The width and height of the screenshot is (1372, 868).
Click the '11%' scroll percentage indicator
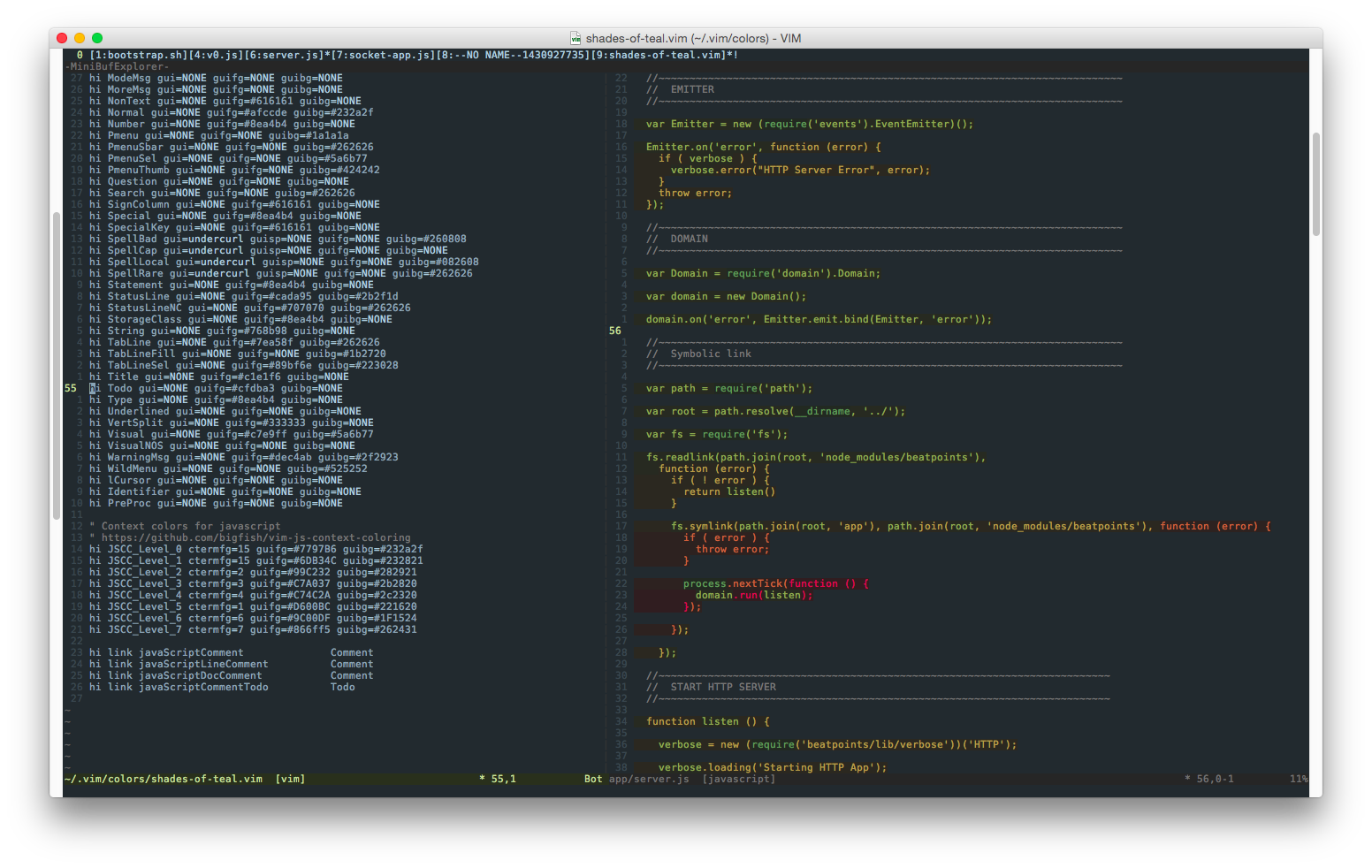[x=1299, y=779]
